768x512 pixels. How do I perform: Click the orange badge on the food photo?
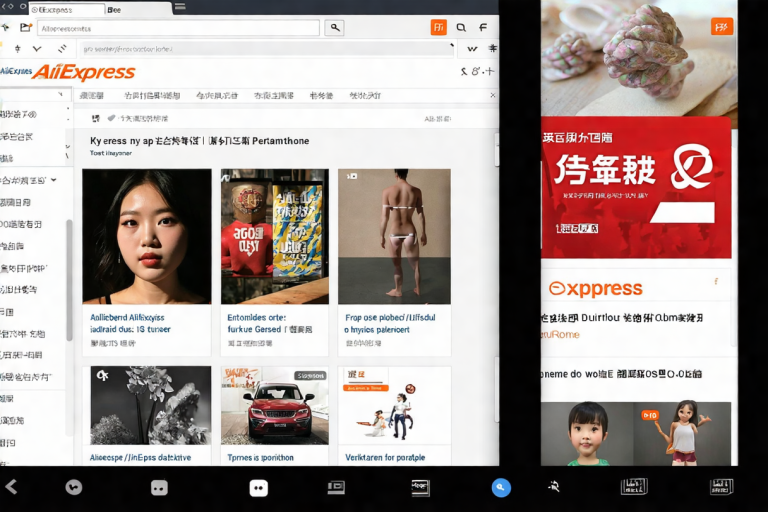coord(721,27)
